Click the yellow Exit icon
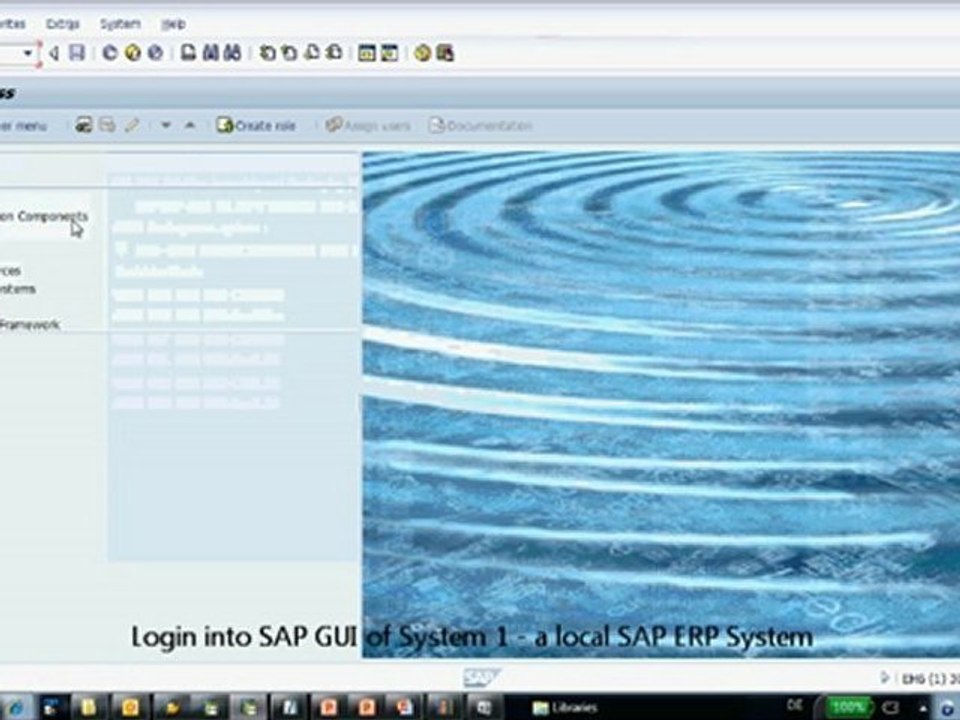960x720 pixels. (x=132, y=53)
